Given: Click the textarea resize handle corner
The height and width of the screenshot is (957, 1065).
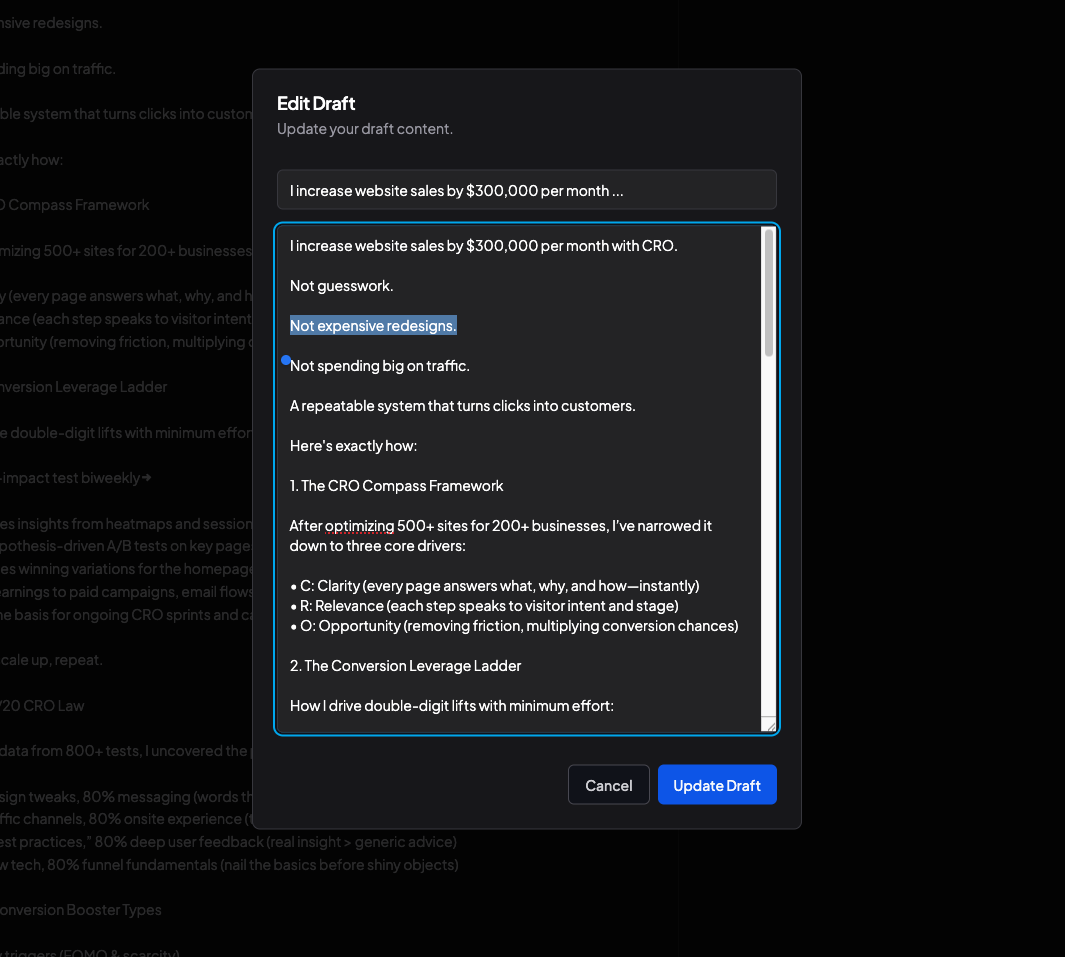Looking at the screenshot, I should point(769,725).
